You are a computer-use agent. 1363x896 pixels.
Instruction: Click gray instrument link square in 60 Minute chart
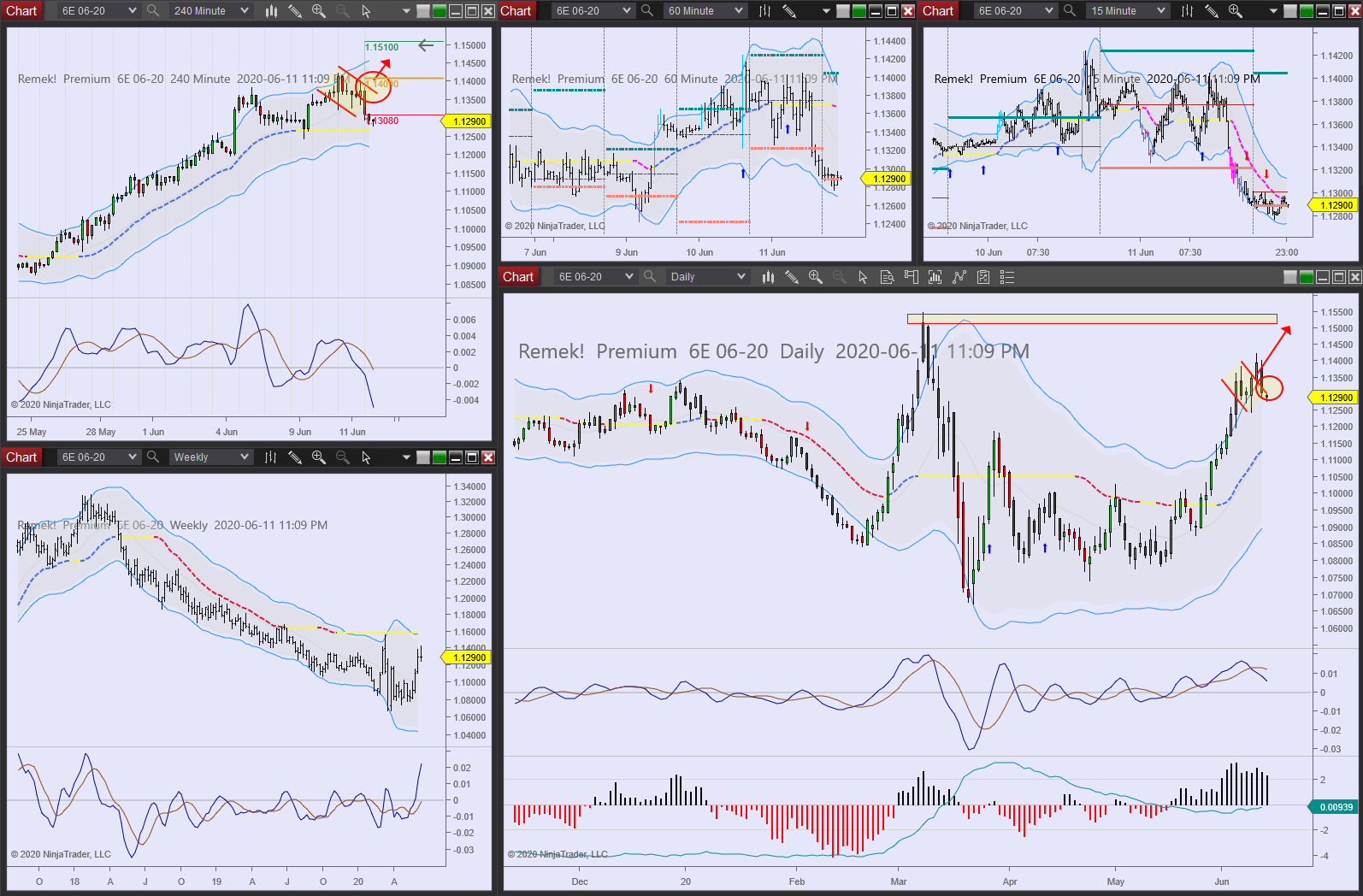click(843, 11)
